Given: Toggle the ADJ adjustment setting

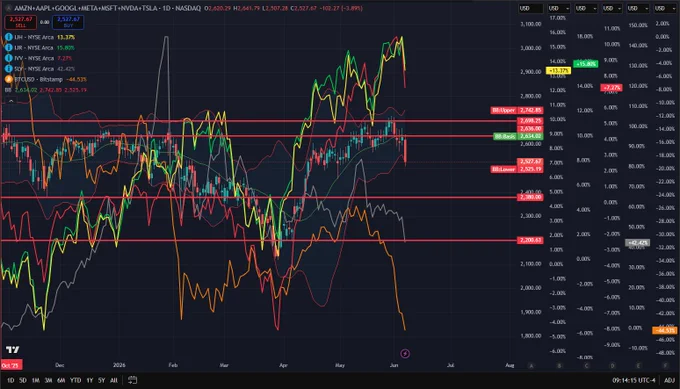Looking at the screenshot, I should [669, 380].
